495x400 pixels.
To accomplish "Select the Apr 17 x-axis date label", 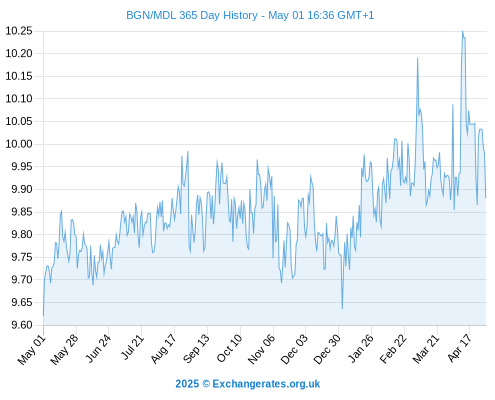I will pyautogui.click(x=460, y=348).
